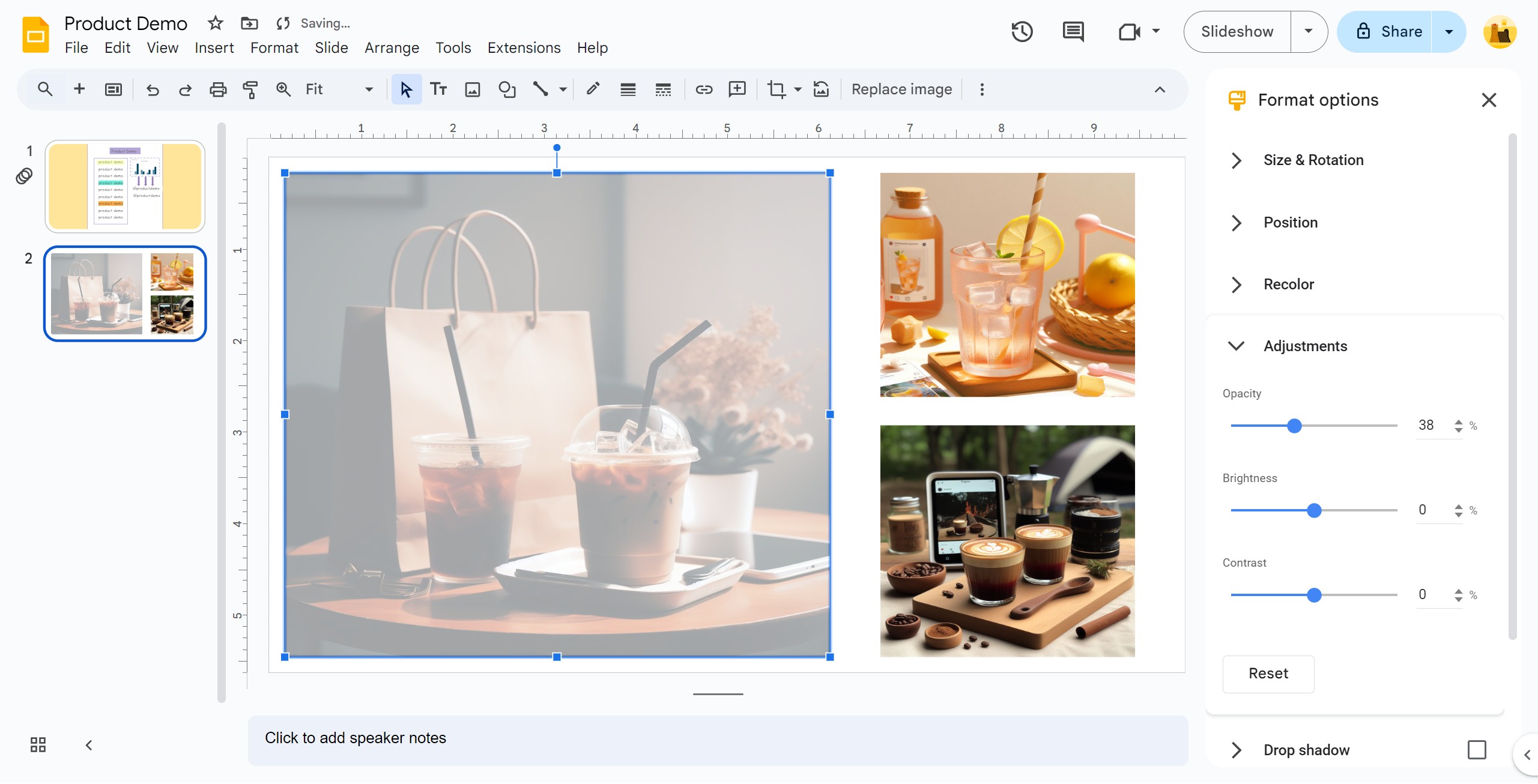Click the Share button
The image size is (1538, 784).
coord(1385,31)
